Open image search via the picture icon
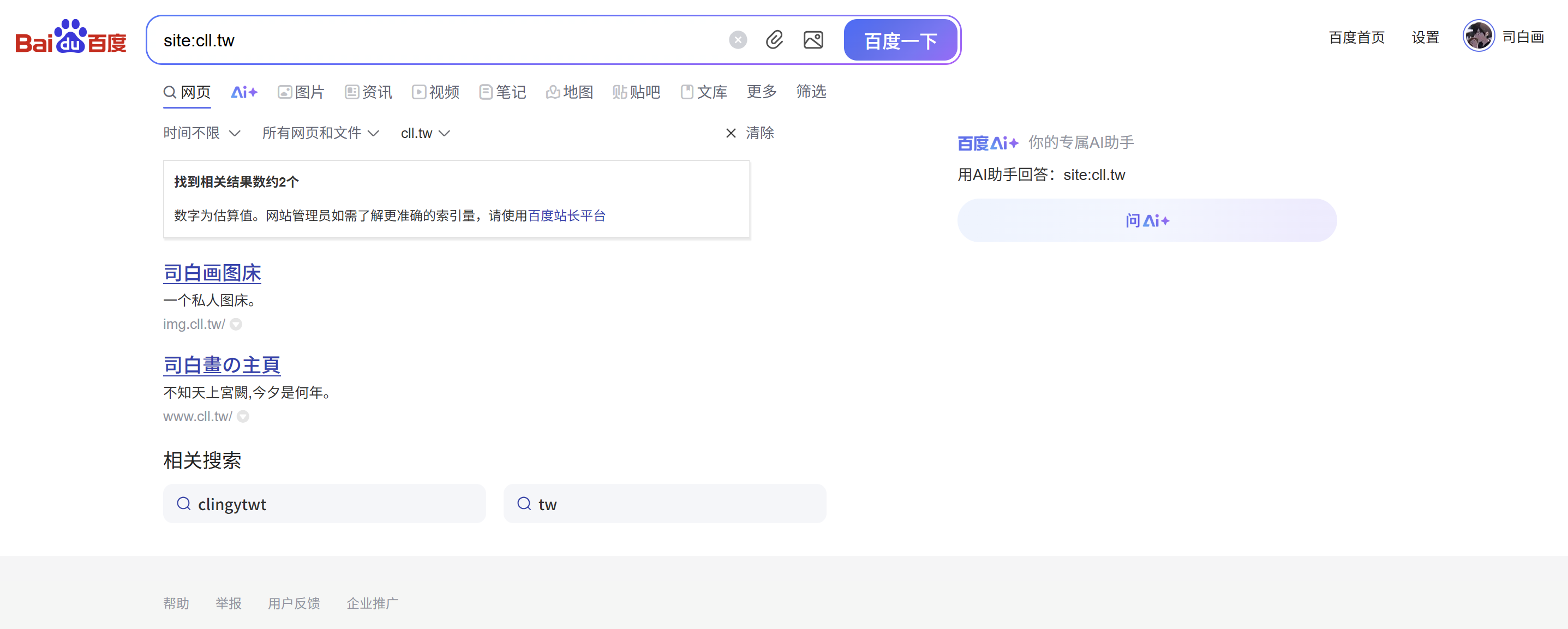Image resolution: width=1568 pixels, height=629 pixels. 813,40
